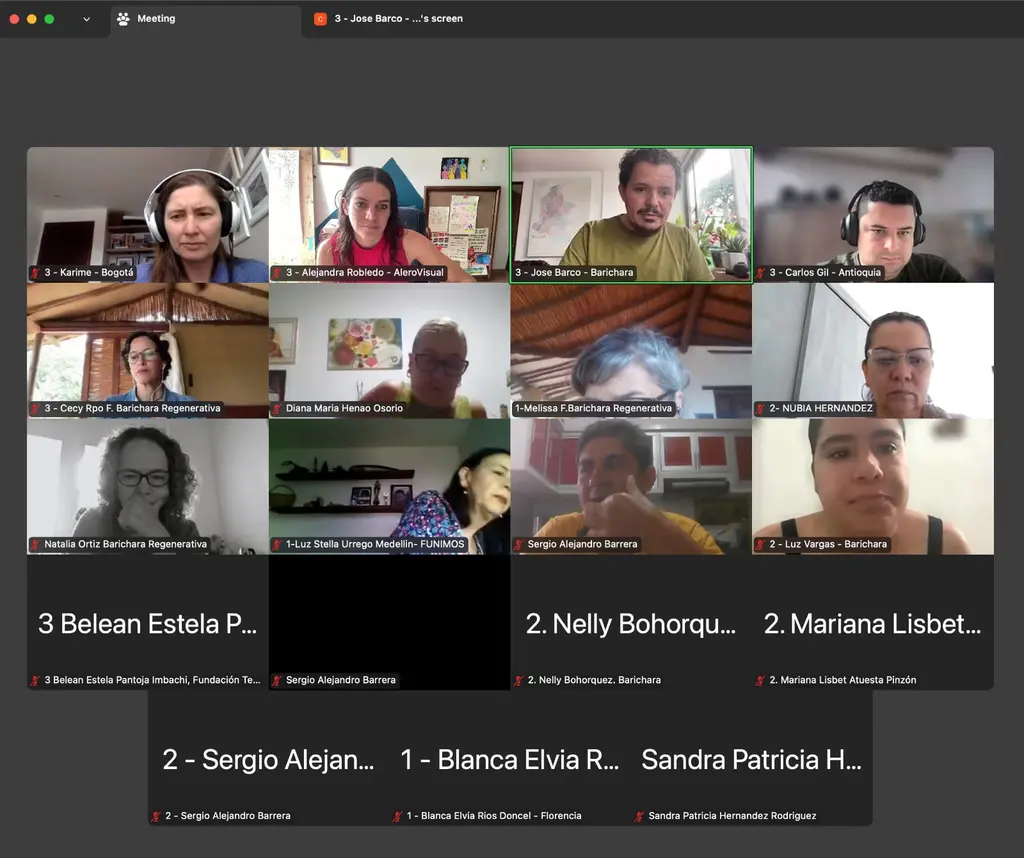The image size is (1024, 858).
Task: Click muted mic icon beside 2 - Sergio Alejandro Barrera
Action: pyautogui.click(x=157, y=816)
